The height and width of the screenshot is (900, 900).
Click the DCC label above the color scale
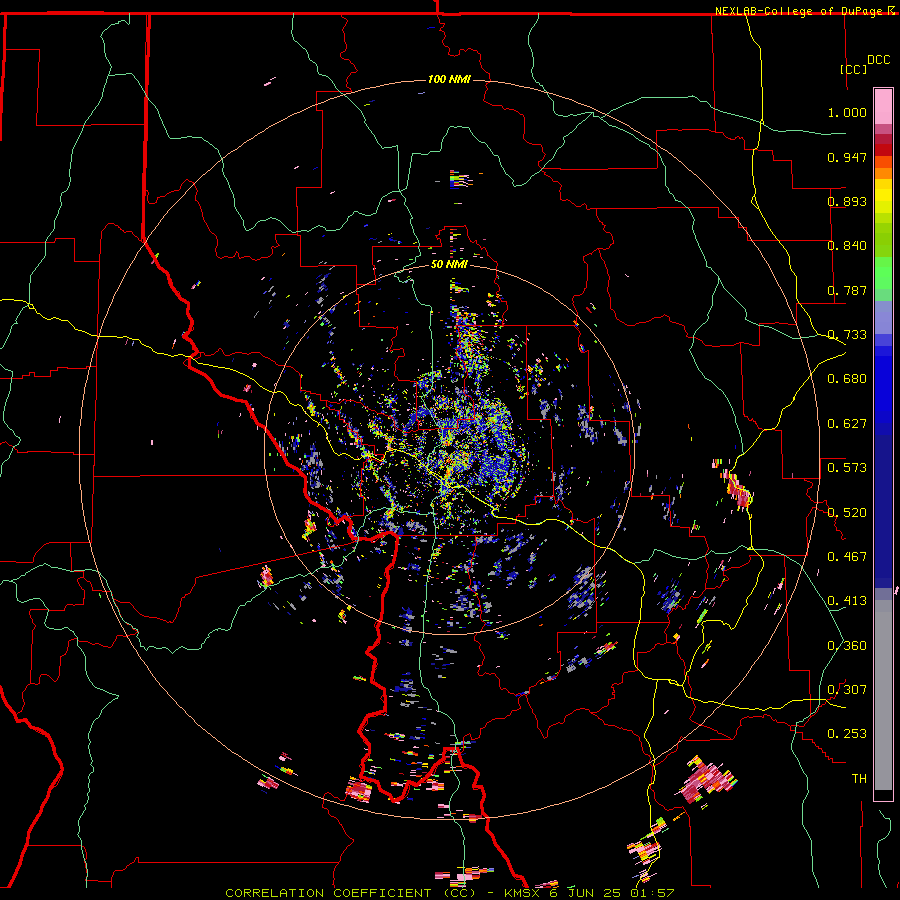coord(878,60)
